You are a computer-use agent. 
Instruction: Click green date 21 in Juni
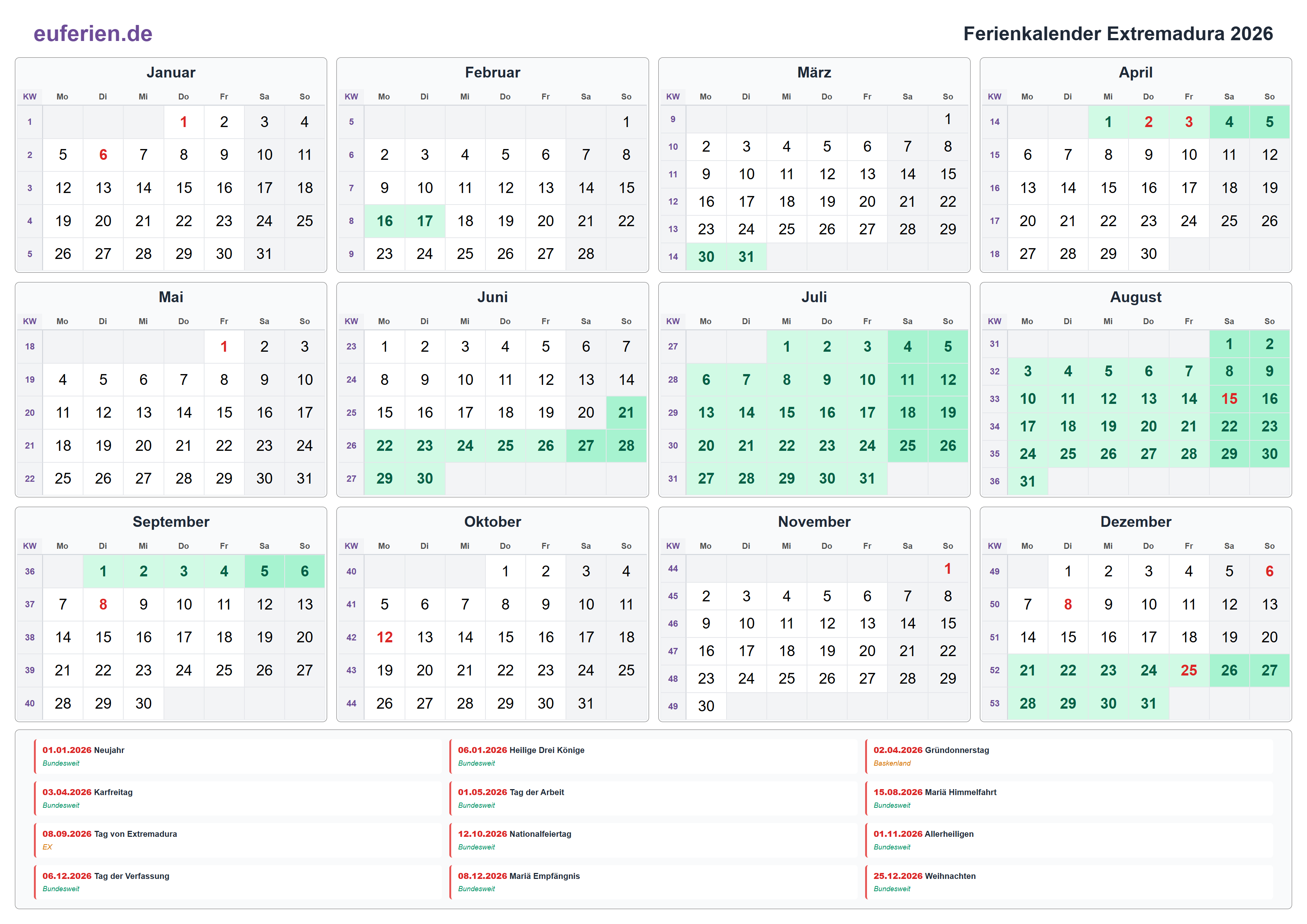point(626,413)
